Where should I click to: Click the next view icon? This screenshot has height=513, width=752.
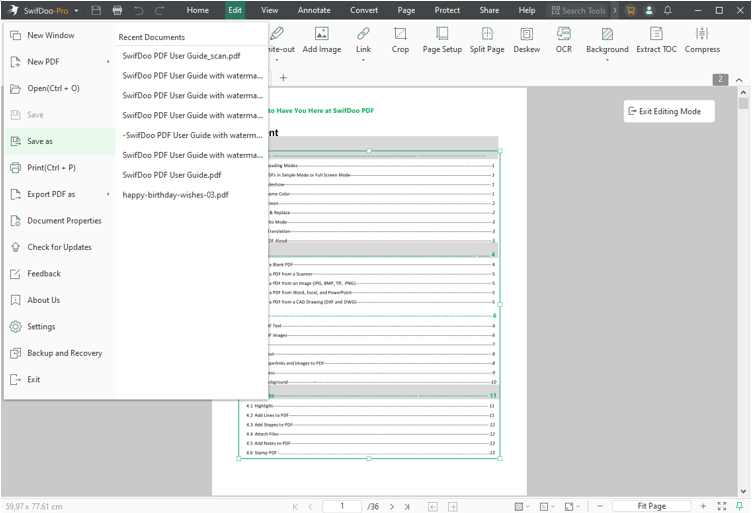453,506
